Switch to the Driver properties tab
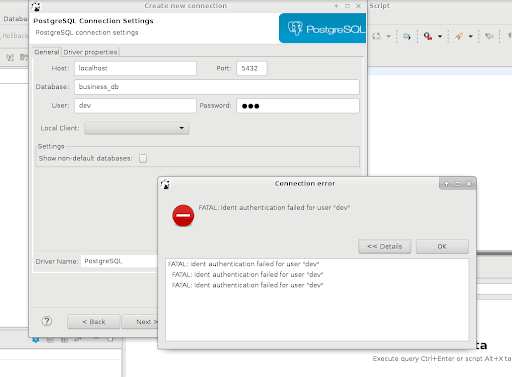Image resolution: width=512 pixels, height=377 pixels. click(90, 52)
